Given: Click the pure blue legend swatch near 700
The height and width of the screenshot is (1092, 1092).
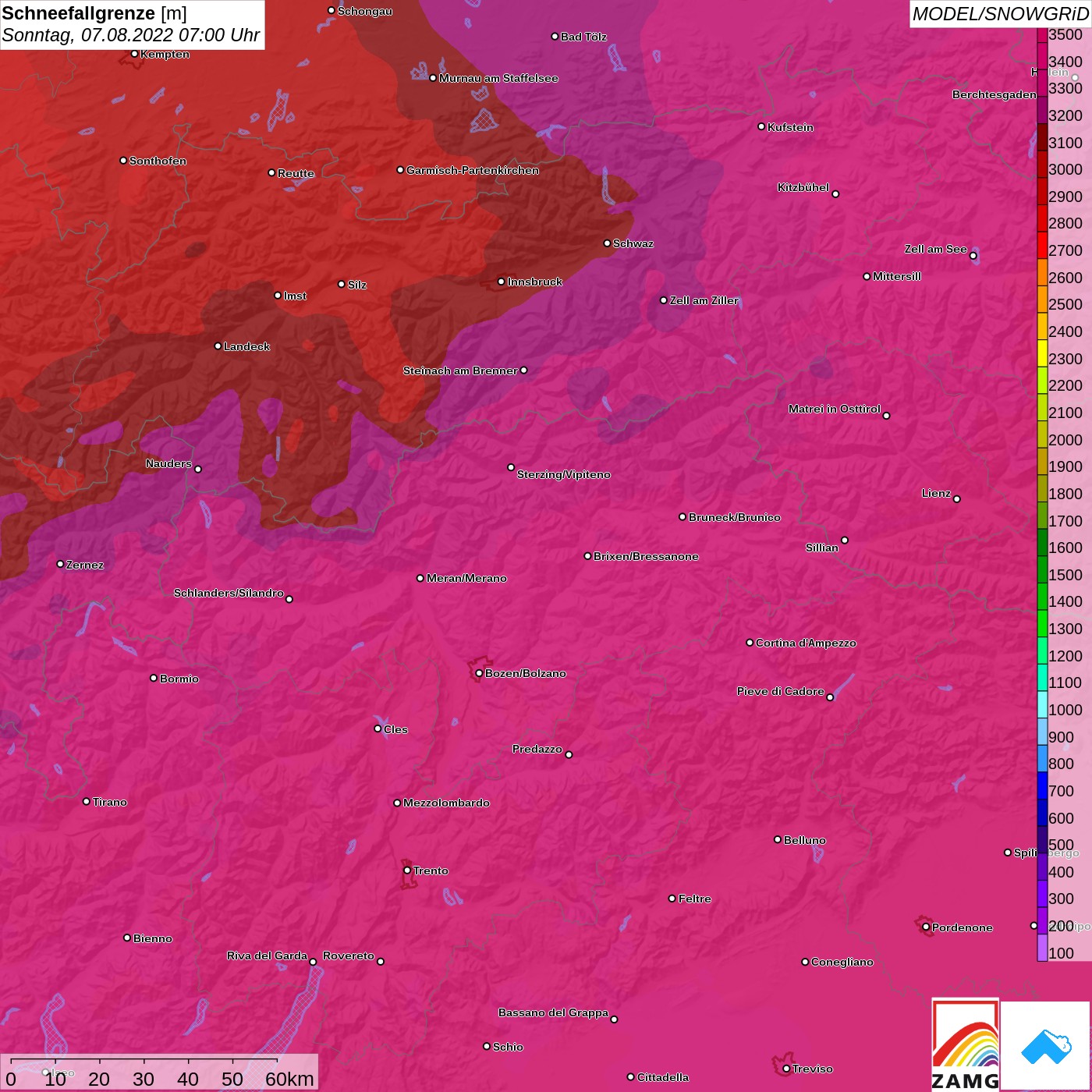Looking at the screenshot, I should pyautogui.click(x=1042, y=786).
